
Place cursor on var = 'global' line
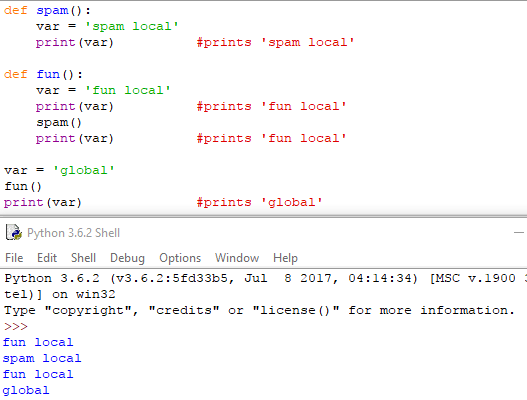pos(59,170)
